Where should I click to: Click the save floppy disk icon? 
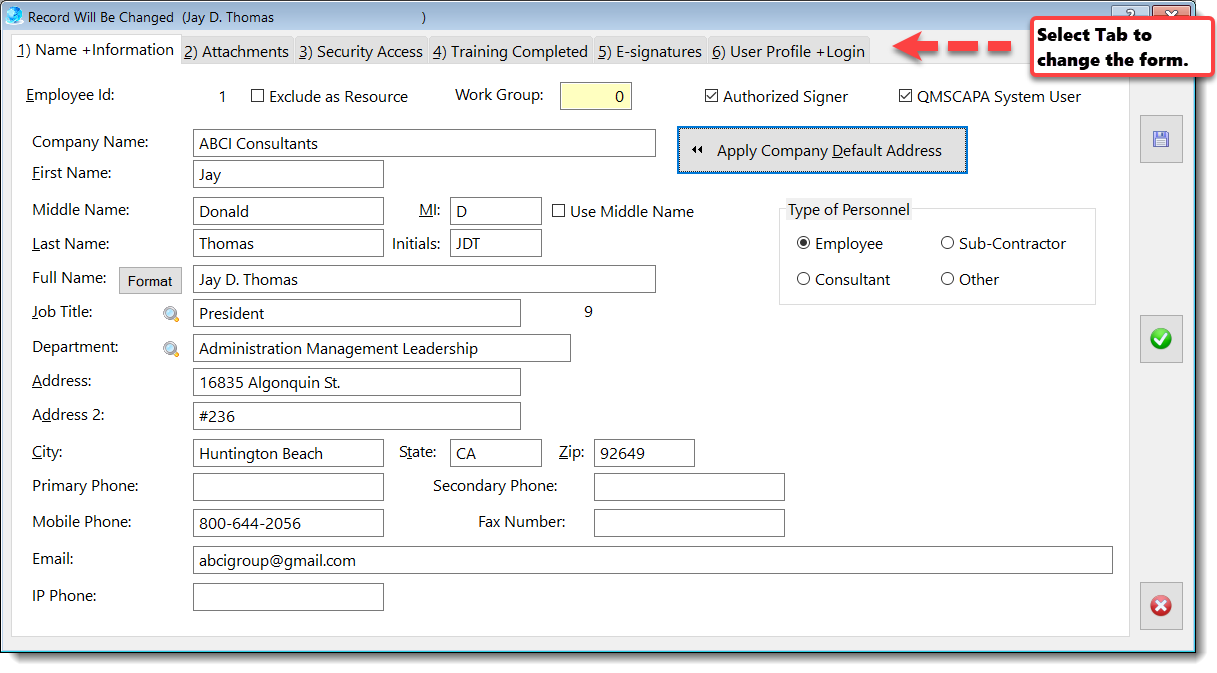1161,140
